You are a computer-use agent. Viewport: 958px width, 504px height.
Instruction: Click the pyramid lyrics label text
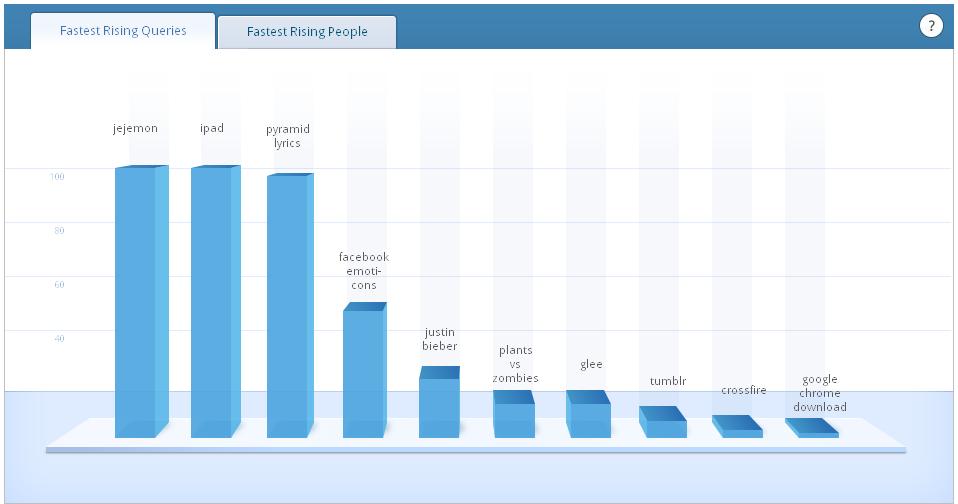[287, 136]
